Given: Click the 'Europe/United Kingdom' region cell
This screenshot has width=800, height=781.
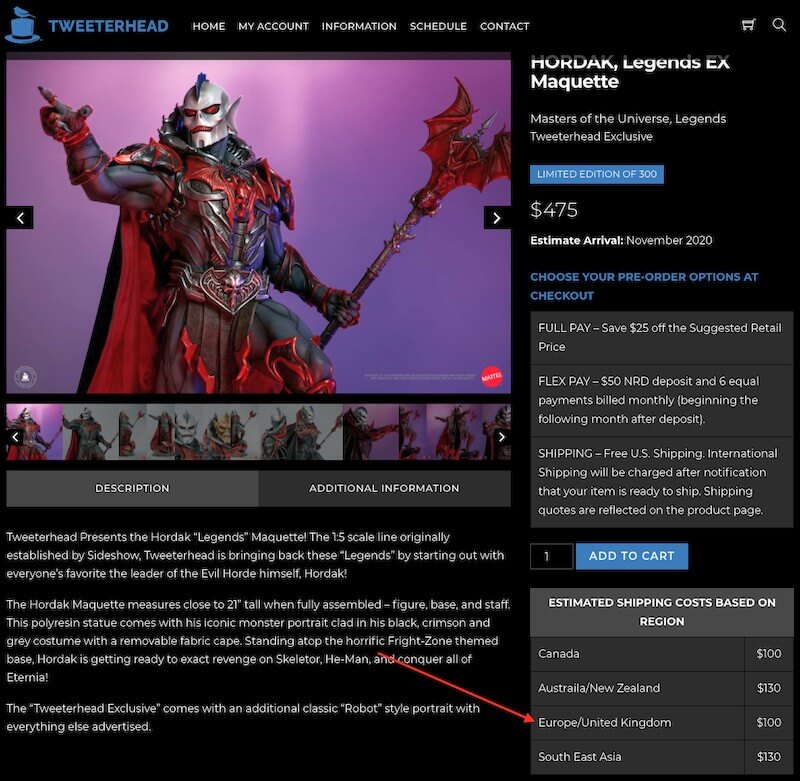Looking at the screenshot, I should pyautogui.click(x=637, y=723).
